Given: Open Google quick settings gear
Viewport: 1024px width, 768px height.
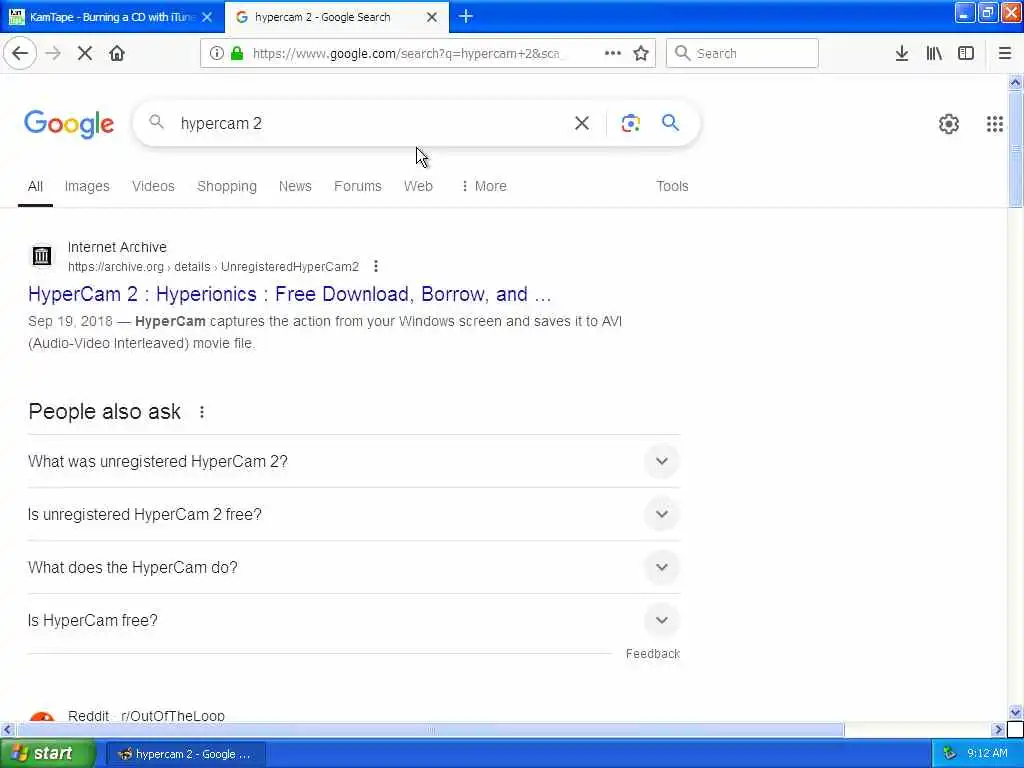Looking at the screenshot, I should (x=948, y=123).
